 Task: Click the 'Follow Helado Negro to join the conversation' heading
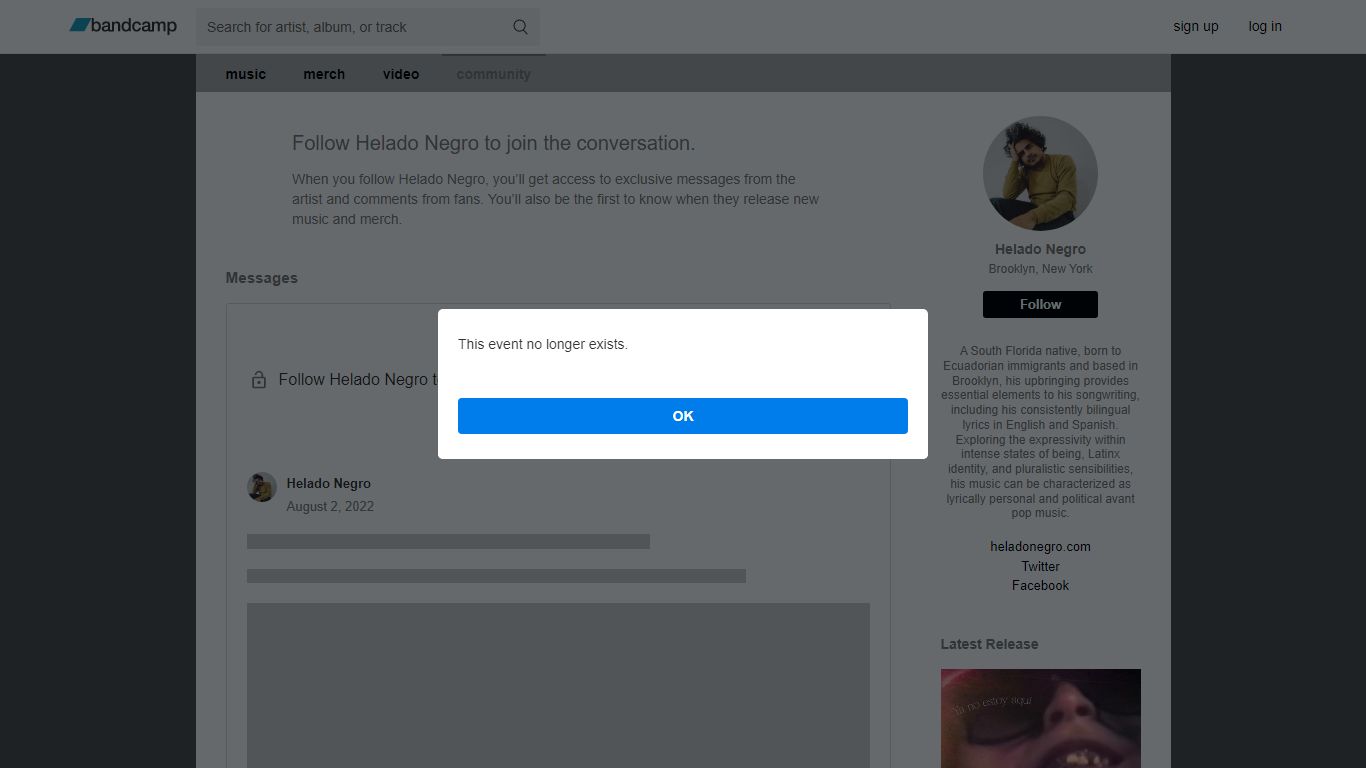tap(493, 143)
